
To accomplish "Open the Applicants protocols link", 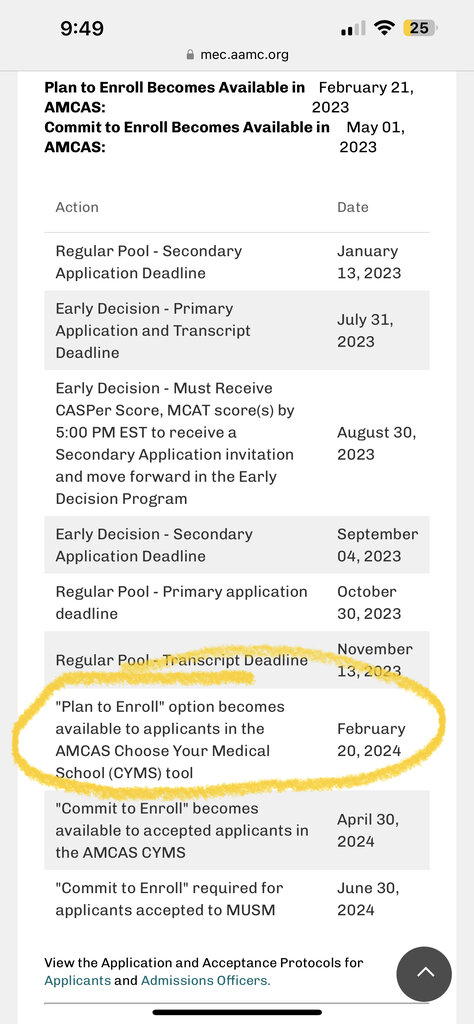I will (78, 980).
